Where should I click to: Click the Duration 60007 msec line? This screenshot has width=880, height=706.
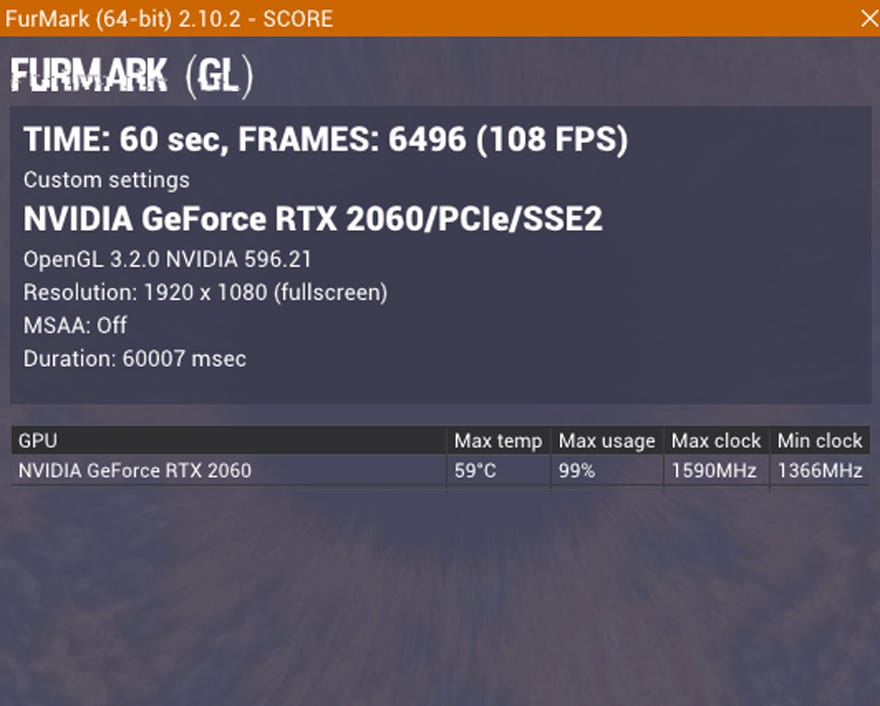(135, 359)
